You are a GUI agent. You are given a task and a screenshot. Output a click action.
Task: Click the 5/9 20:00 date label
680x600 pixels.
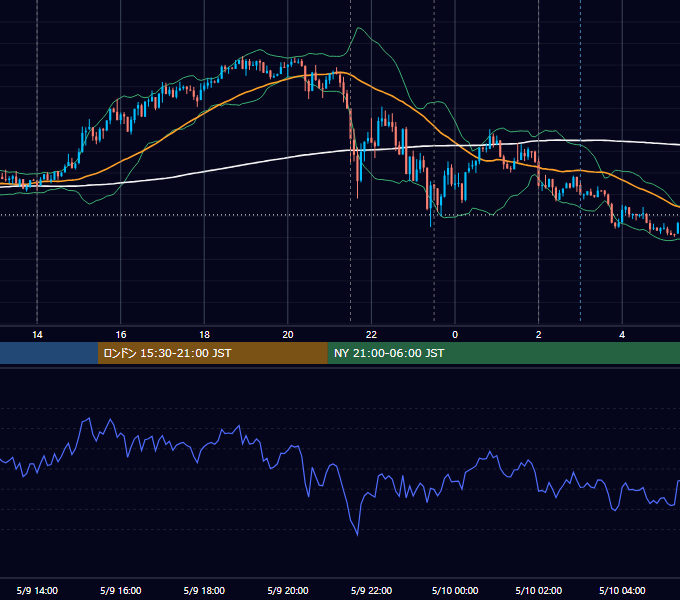click(288, 590)
